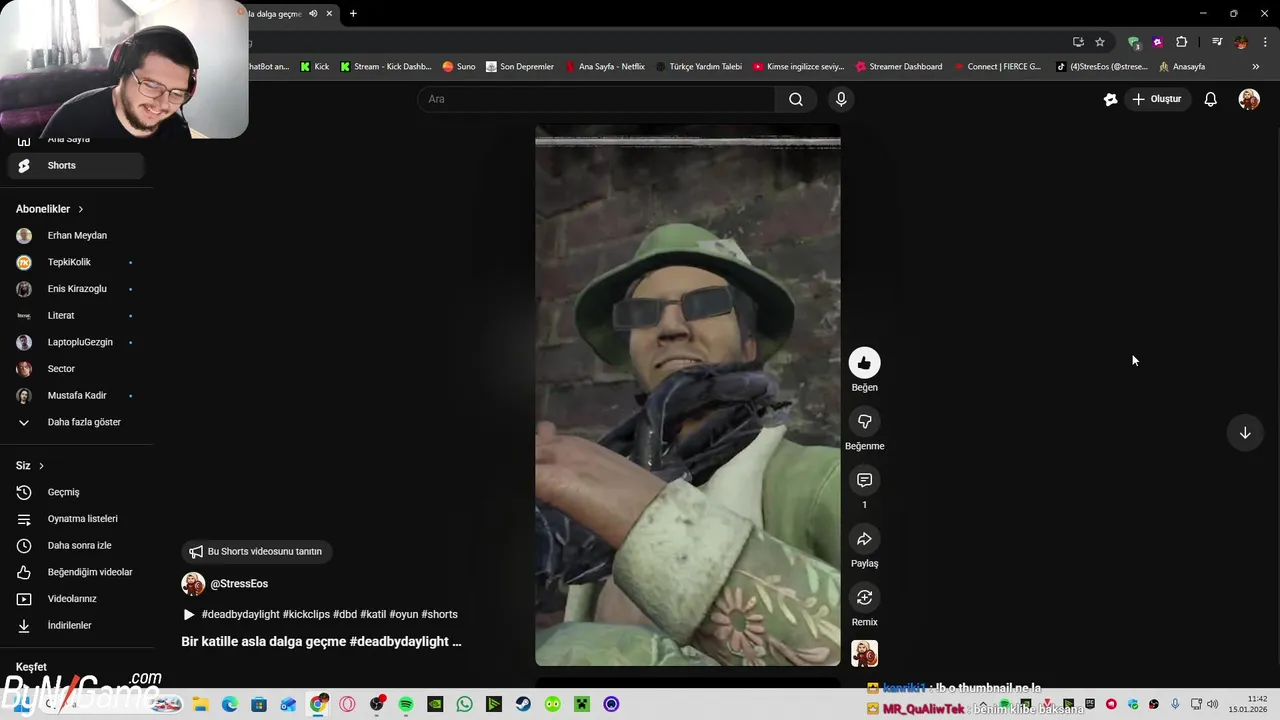Open Literat subscription
This screenshot has width=1280, height=720.
(76, 316)
